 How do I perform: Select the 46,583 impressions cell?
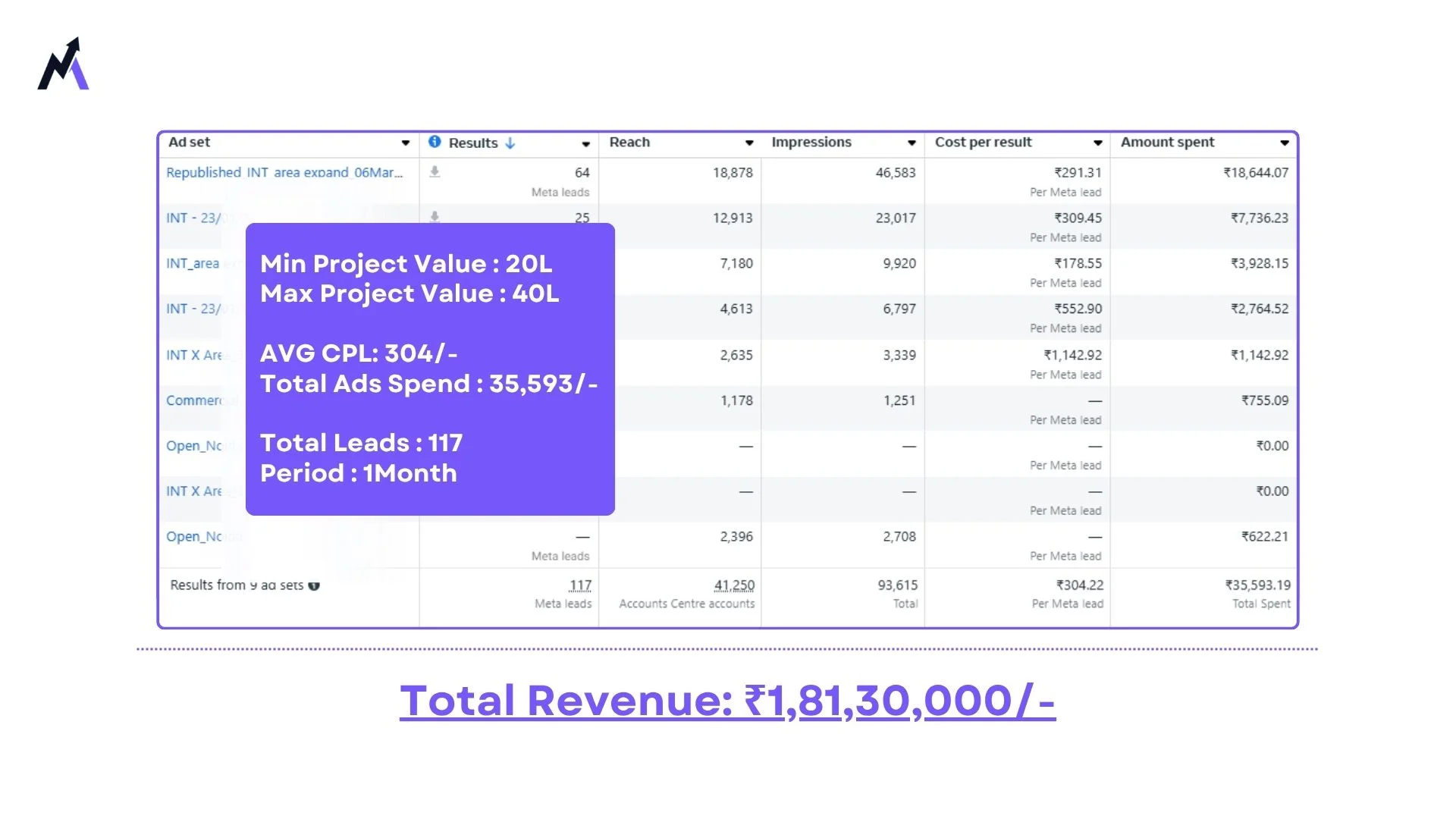coord(896,173)
